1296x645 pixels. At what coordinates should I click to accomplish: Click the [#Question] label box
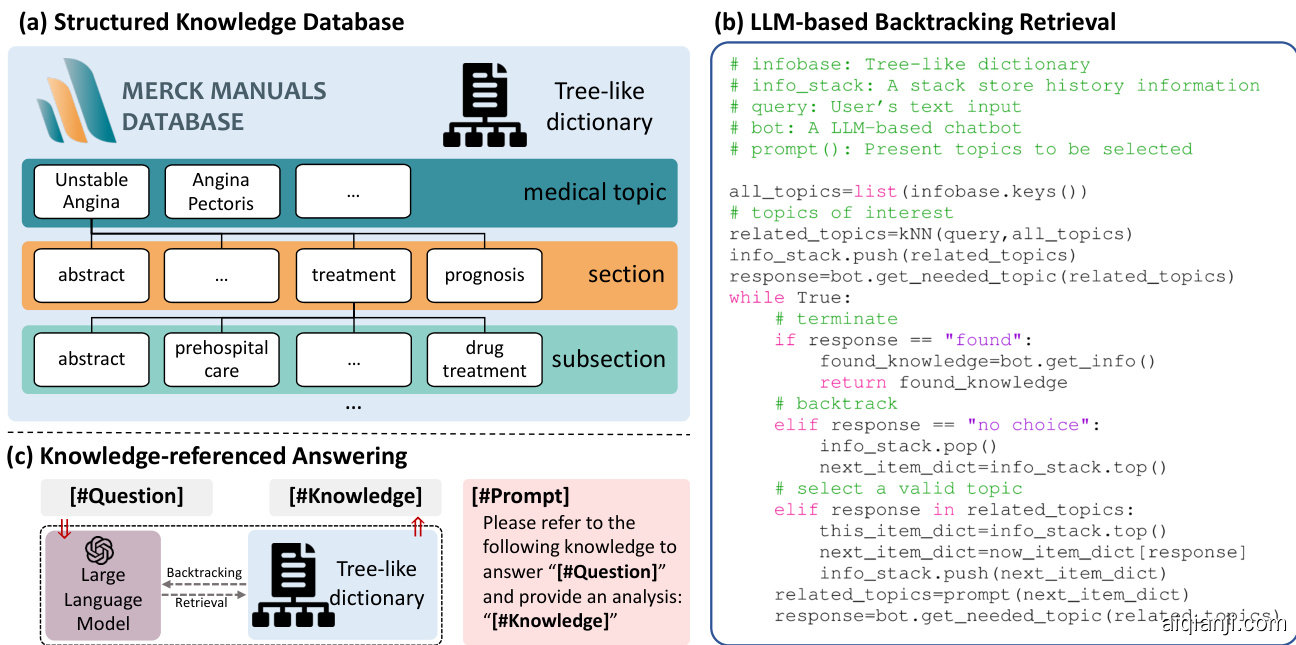point(126,497)
